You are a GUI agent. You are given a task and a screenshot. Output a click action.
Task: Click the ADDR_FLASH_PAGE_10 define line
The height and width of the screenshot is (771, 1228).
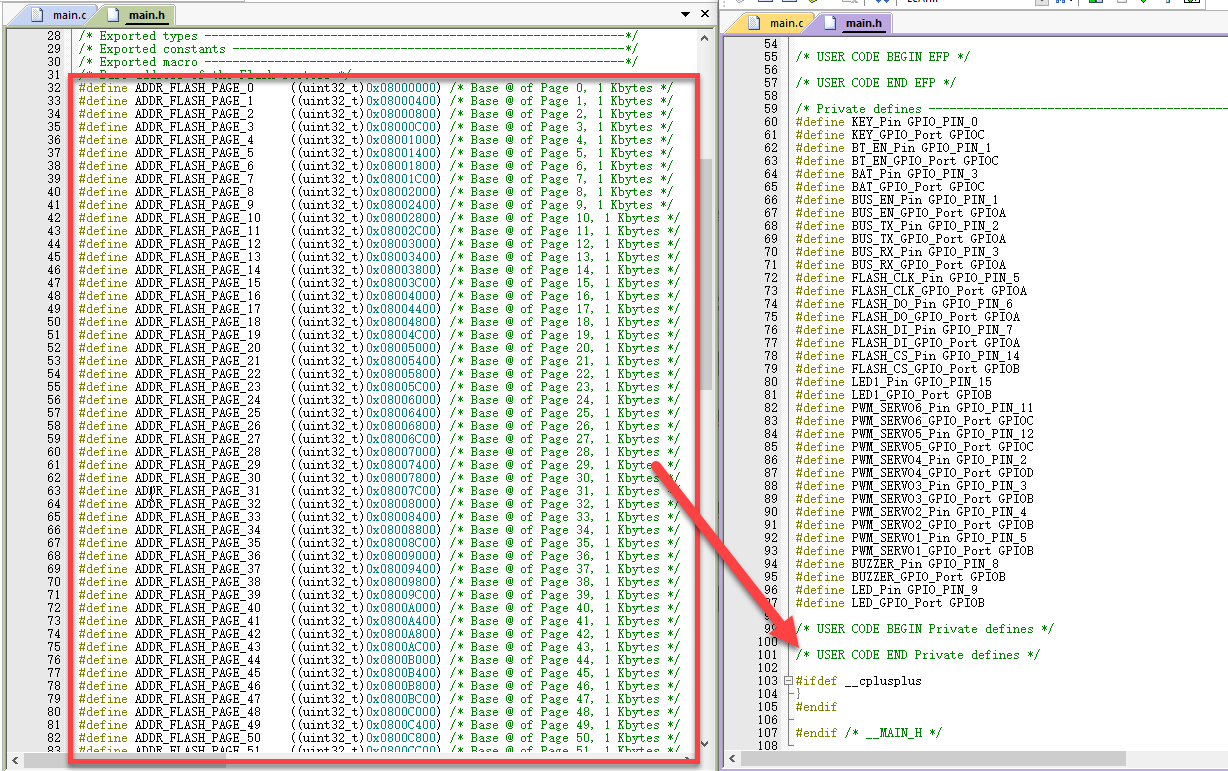coord(379,218)
